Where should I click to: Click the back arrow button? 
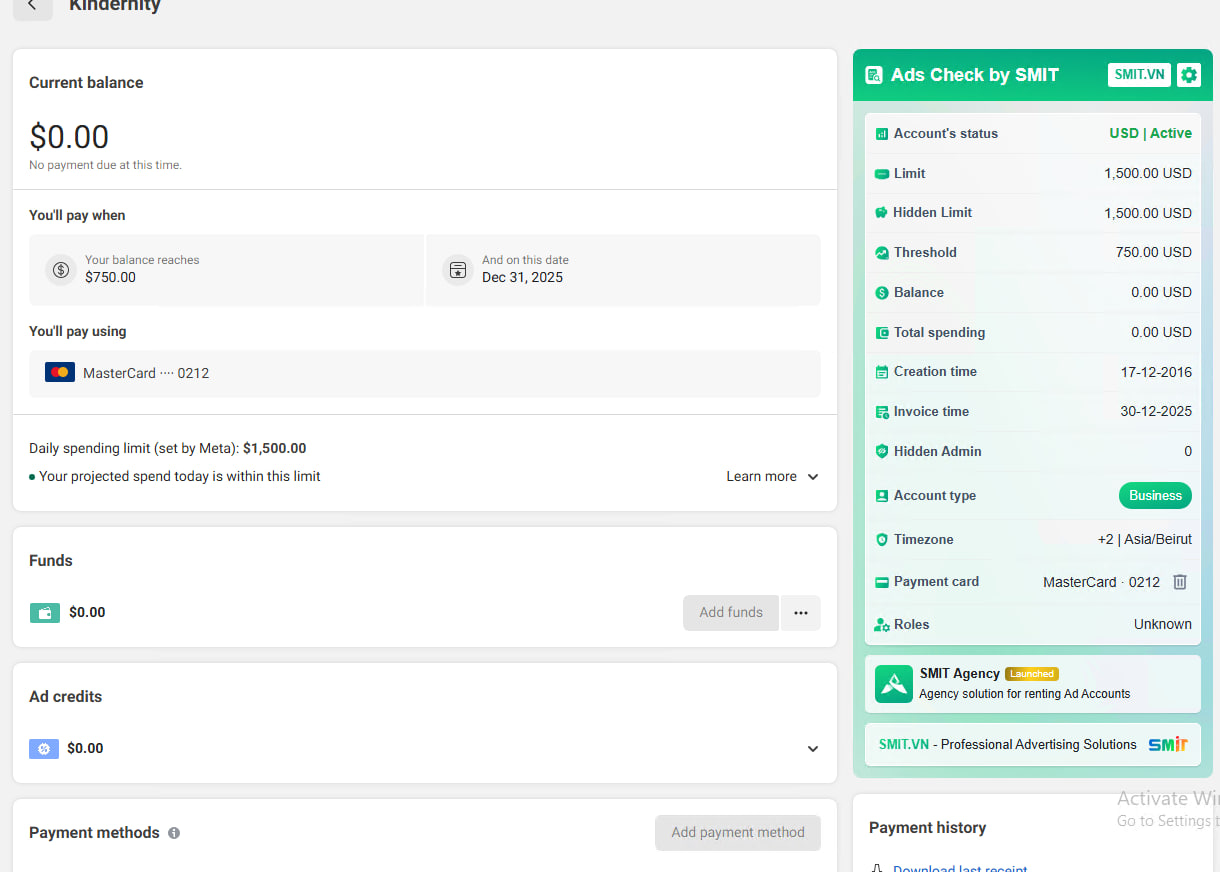(32, 6)
